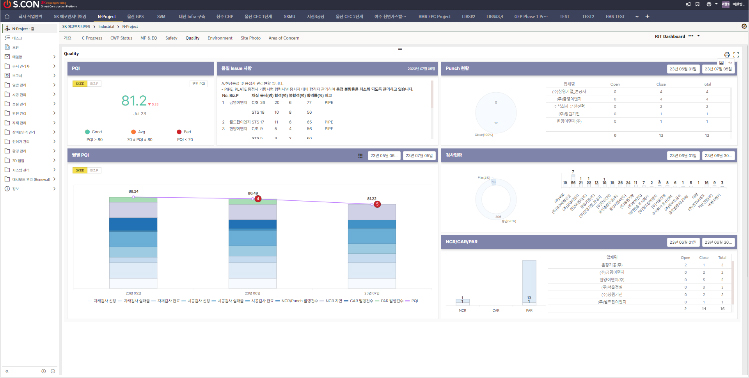Viewport: 749px width, 378px height.
Task: Select the yellow toggle in monthly PQI panel
Action: coord(80,170)
